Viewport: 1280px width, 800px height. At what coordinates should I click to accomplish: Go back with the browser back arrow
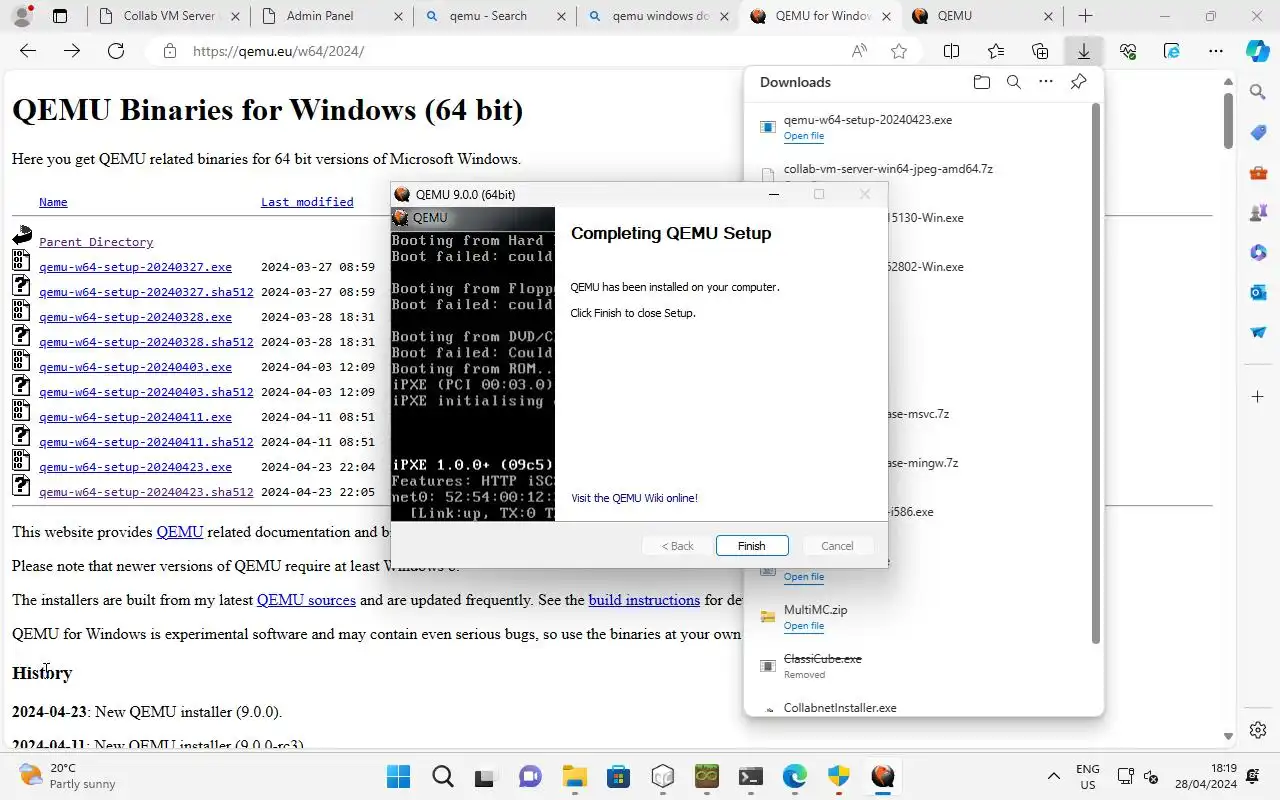pyautogui.click(x=28, y=51)
